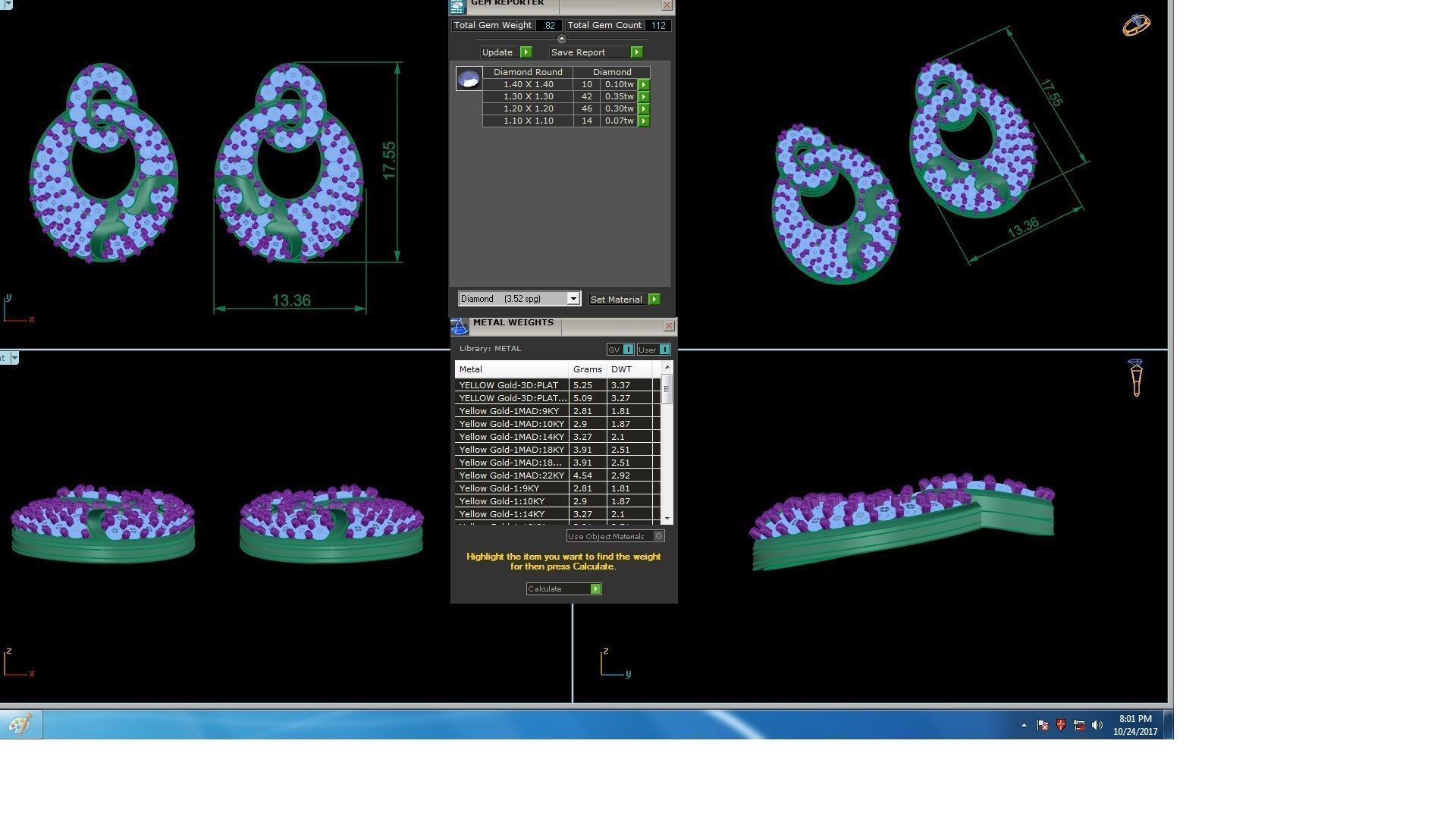Open the Diamond 3.52 spg material dropdown
The height and width of the screenshot is (819, 1456).
573,299
